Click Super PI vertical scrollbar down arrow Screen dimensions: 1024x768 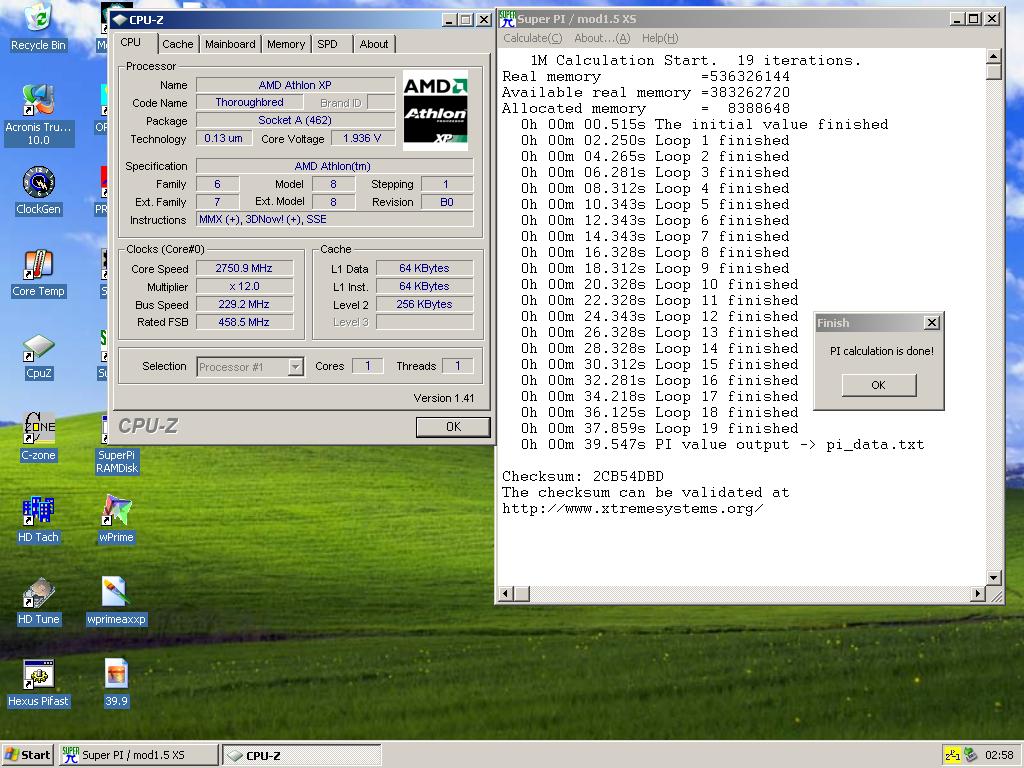(994, 577)
